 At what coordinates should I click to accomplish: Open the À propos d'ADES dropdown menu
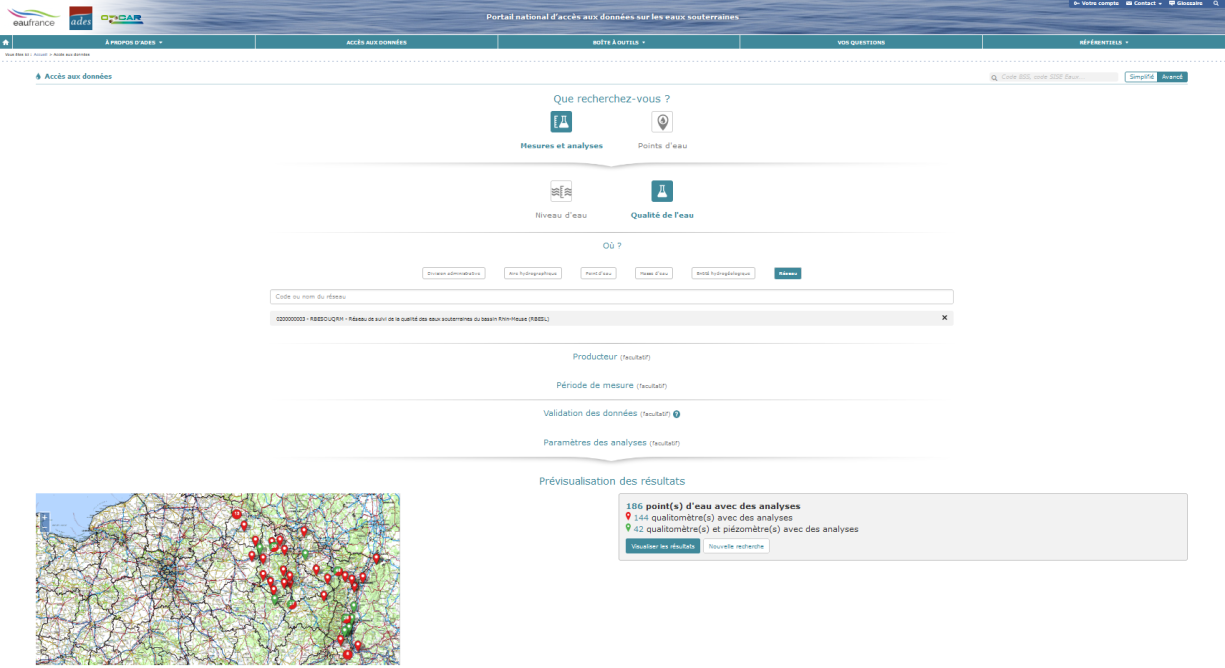(134, 42)
